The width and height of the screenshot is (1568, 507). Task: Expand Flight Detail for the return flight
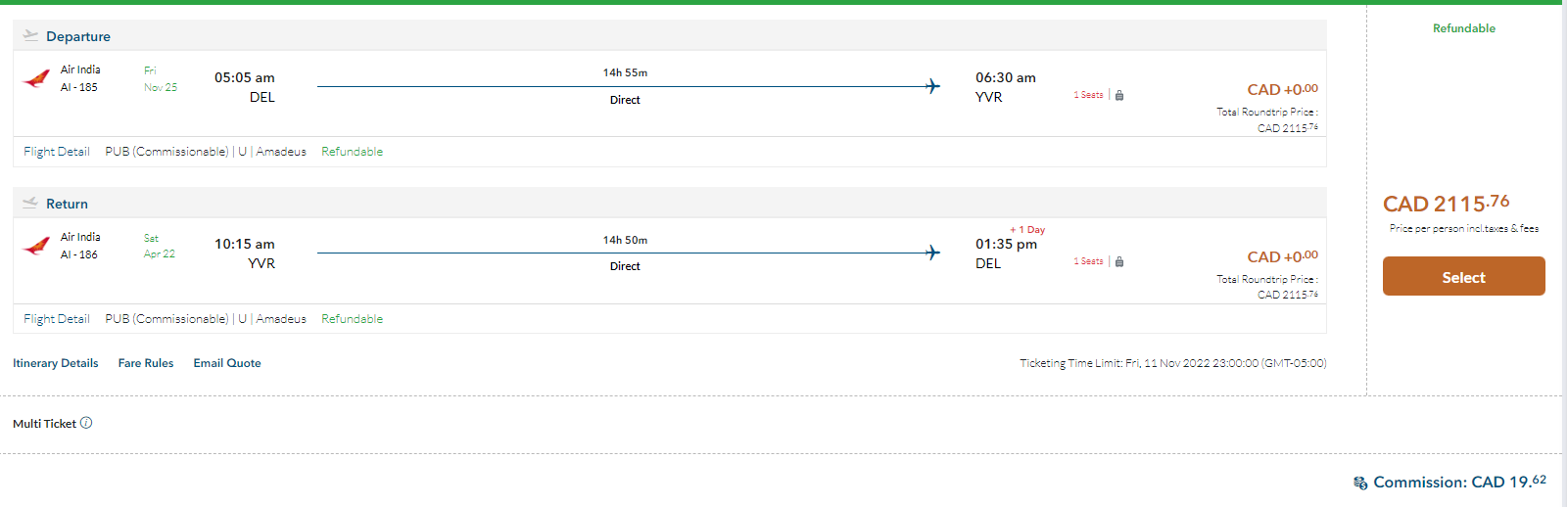pos(57,319)
